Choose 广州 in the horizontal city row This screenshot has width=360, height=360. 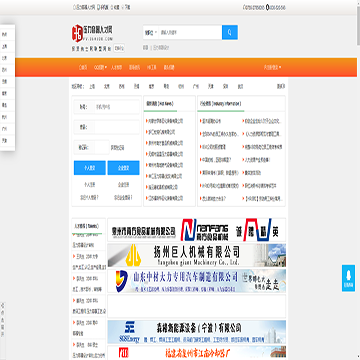tap(196, 87)
